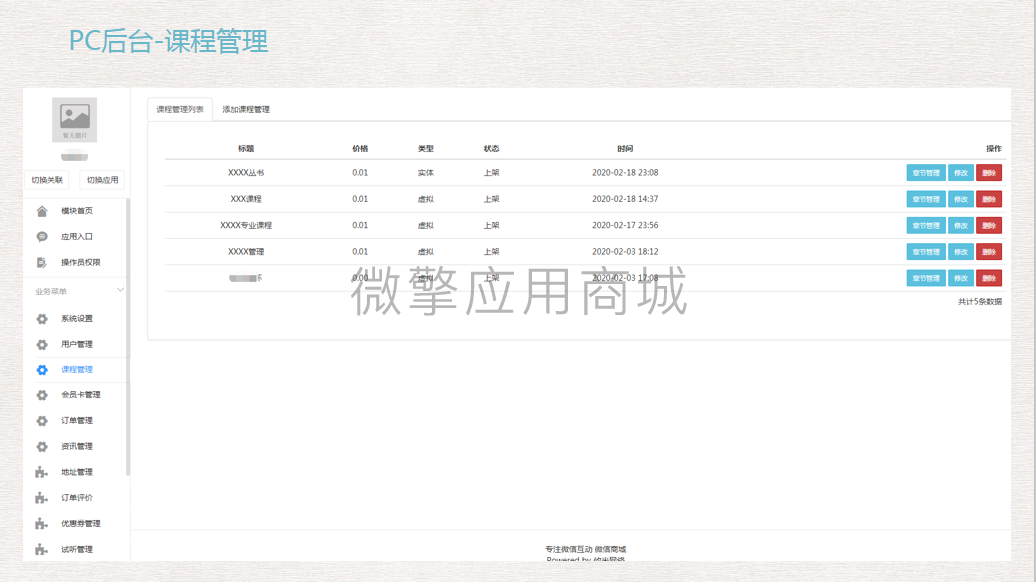Click 修改 for XXXX管理 row
The width and height of the screenshot is (1036, 582).
[x=961, y=252]
